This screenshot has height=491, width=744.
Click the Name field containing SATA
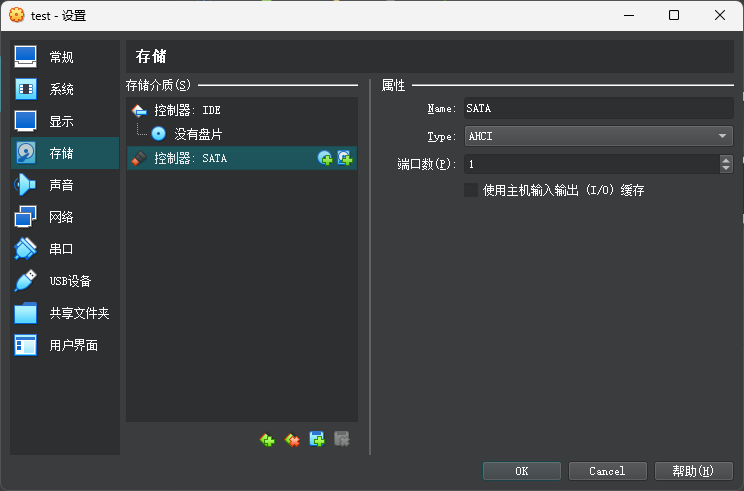click(x=598, y=108)
